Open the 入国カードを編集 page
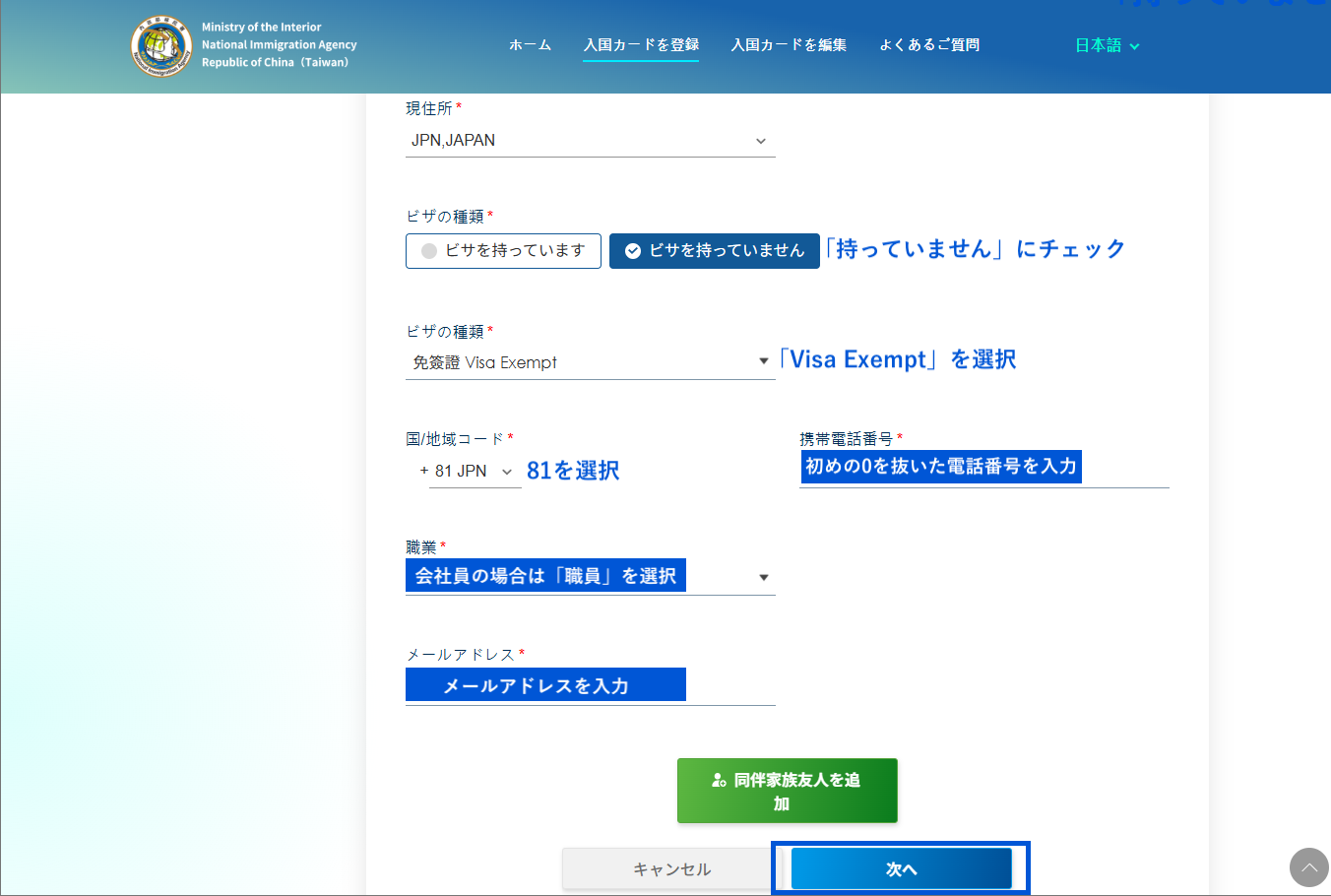Viewport: 1331px width, 896px height. [789, 44]
